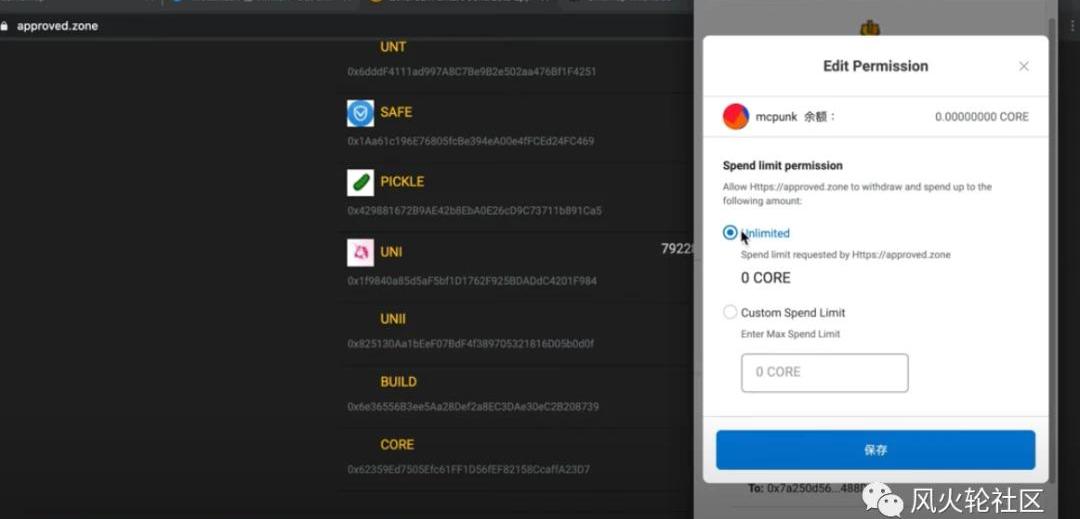Screen dimensions: 1080x519
Task: Close the Edit Permission dialog
Action: [1024, 66]
